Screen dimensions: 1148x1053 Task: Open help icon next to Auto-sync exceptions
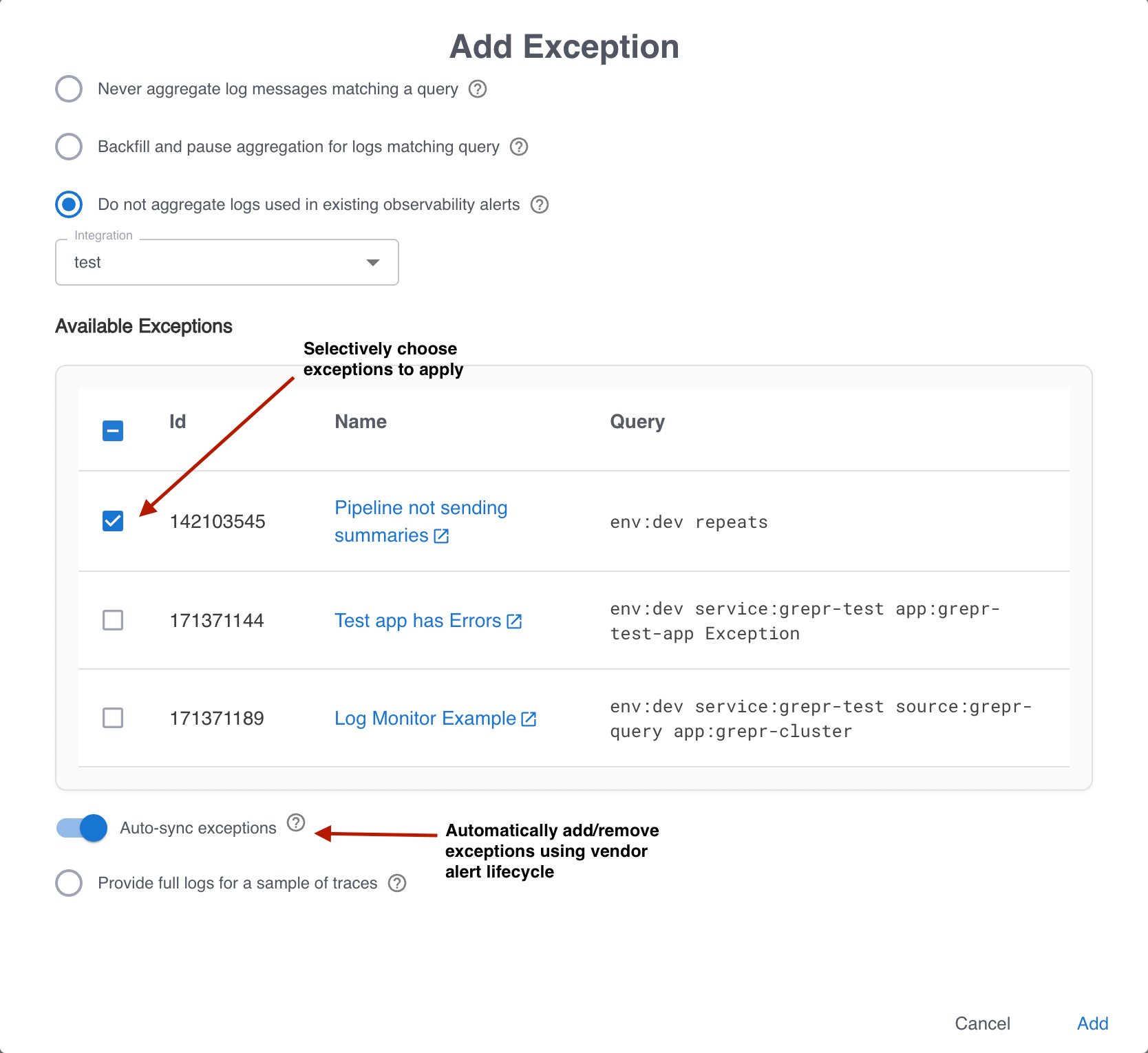tap(296, 822)
